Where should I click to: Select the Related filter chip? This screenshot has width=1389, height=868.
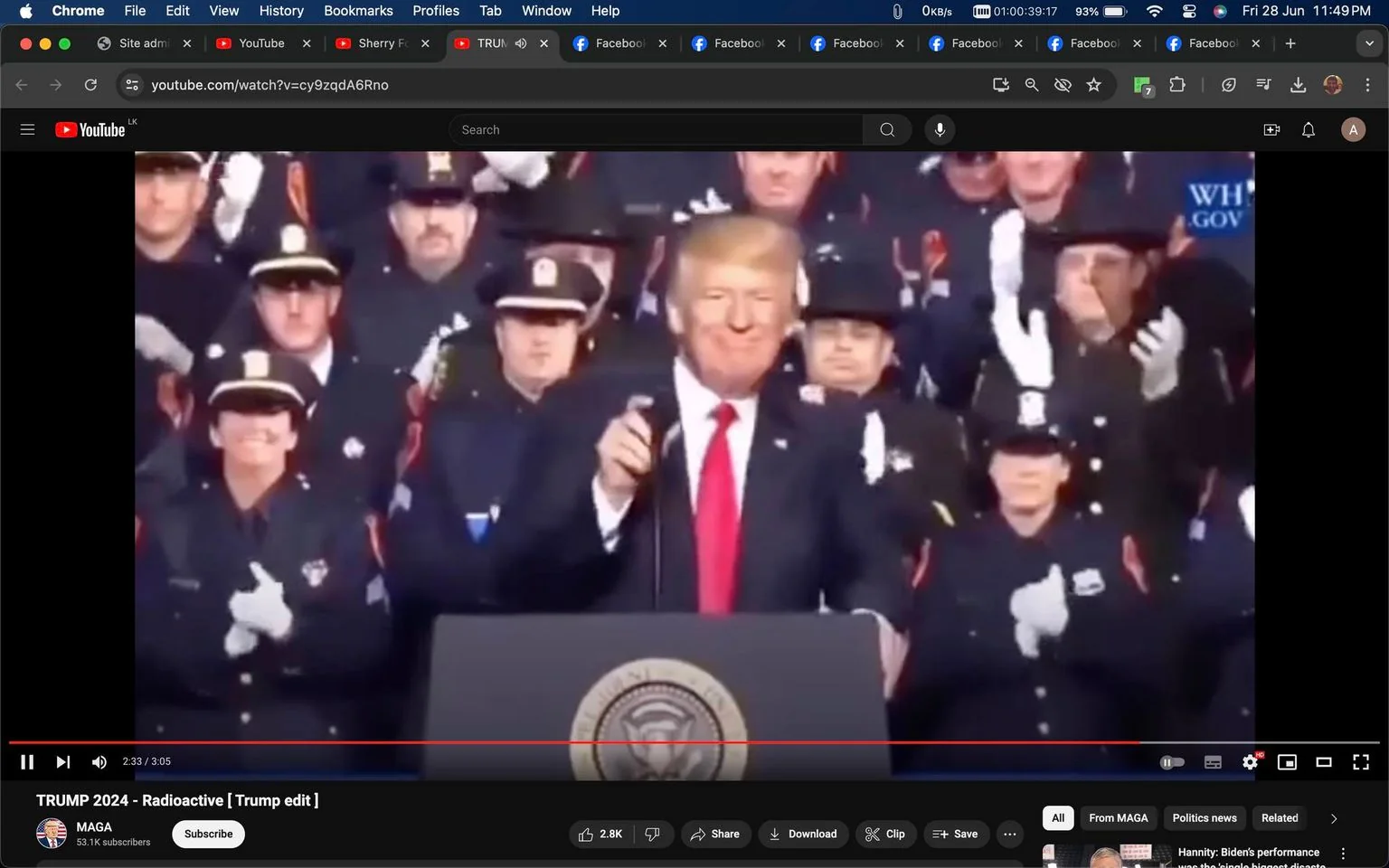(x=1280, y=818)
